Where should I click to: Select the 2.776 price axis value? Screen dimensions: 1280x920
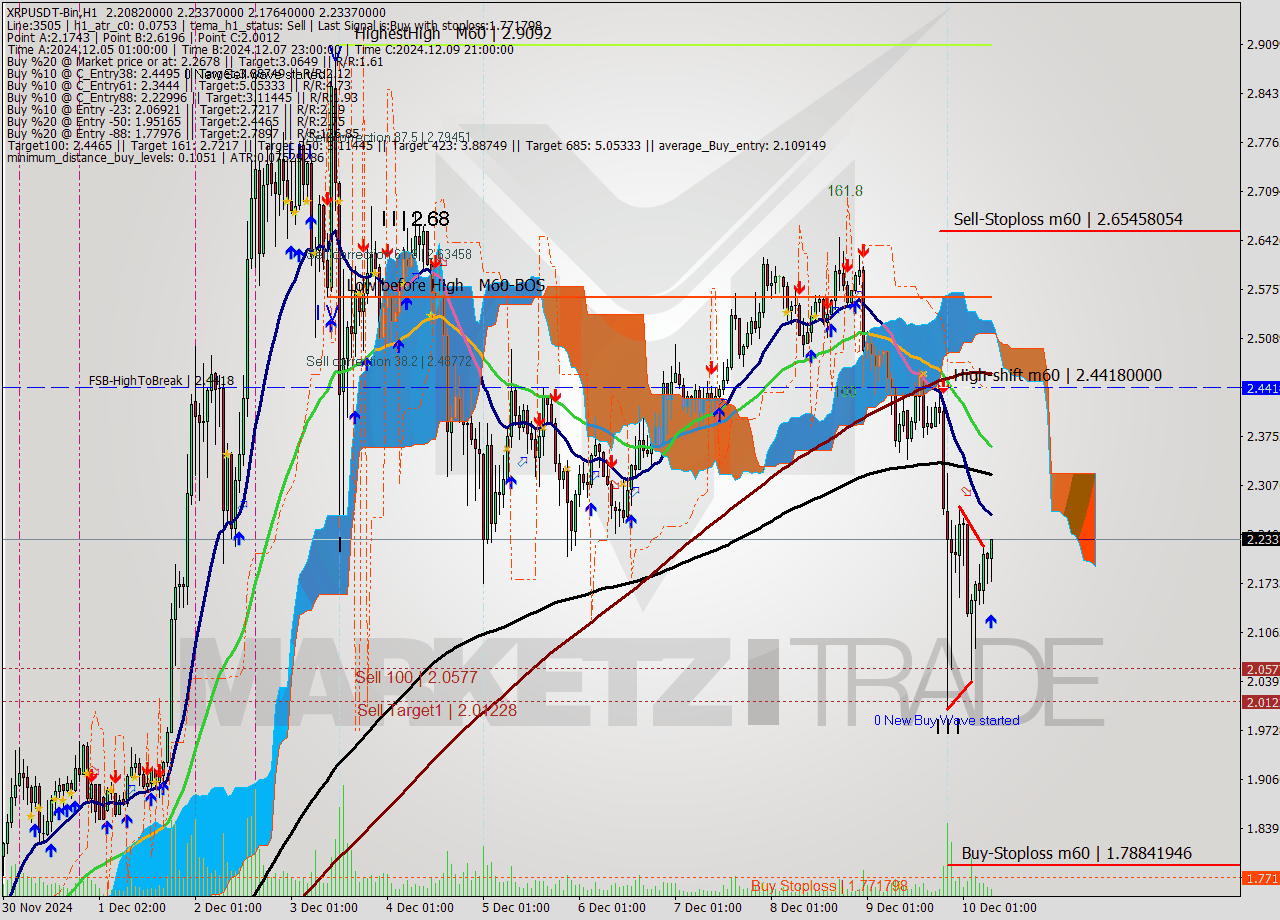click(x=1262, y=143)
